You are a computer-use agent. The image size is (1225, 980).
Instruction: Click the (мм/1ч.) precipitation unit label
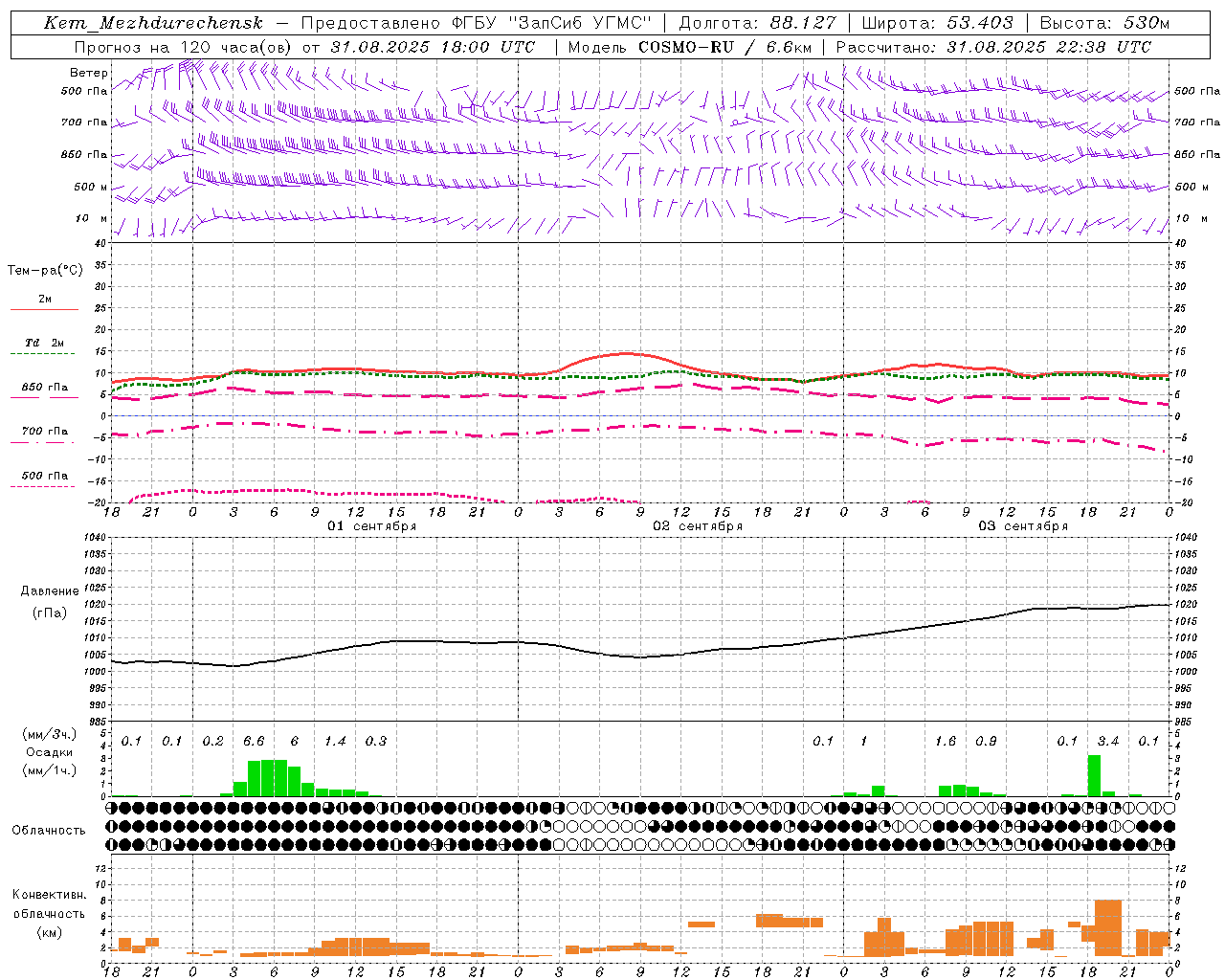point(49,770)
